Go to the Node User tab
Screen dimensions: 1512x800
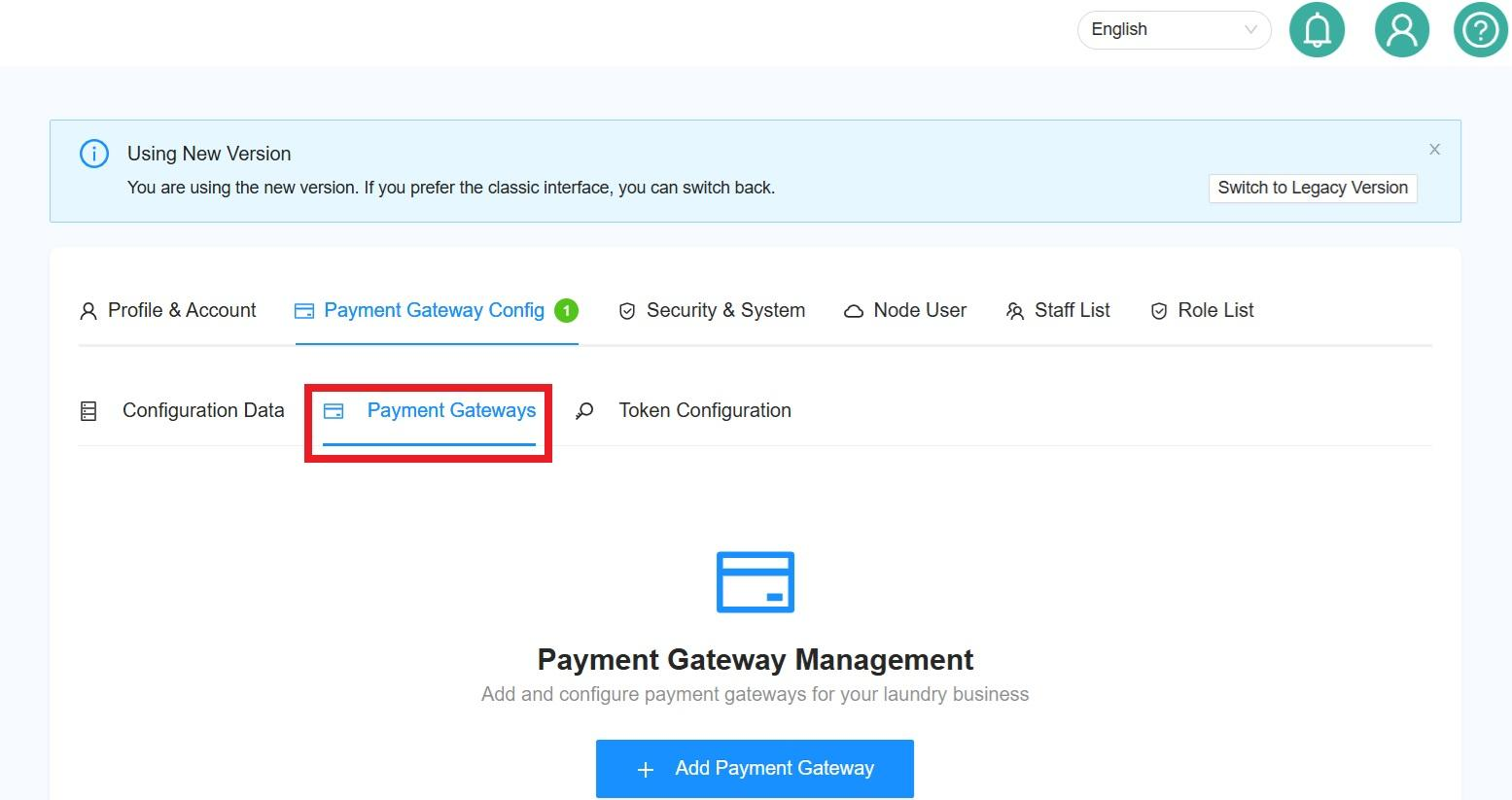[x=905, y=310]
